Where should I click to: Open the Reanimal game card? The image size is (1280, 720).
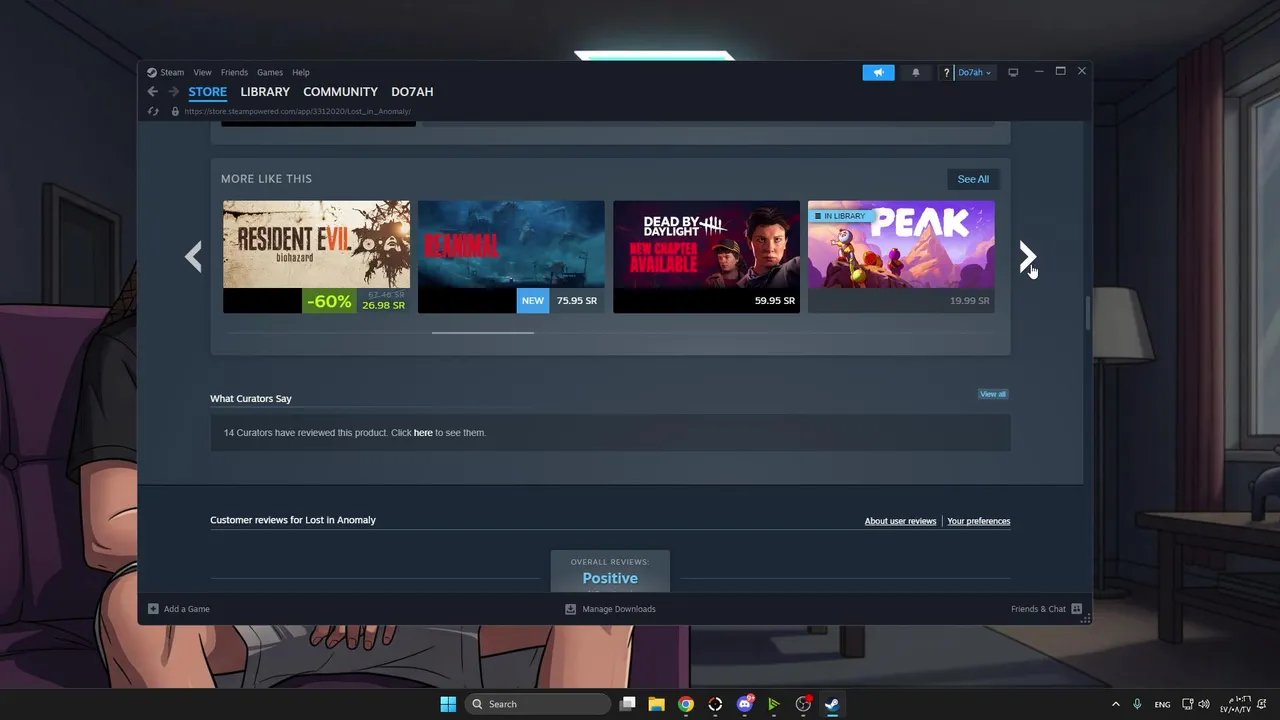[511, 256]
